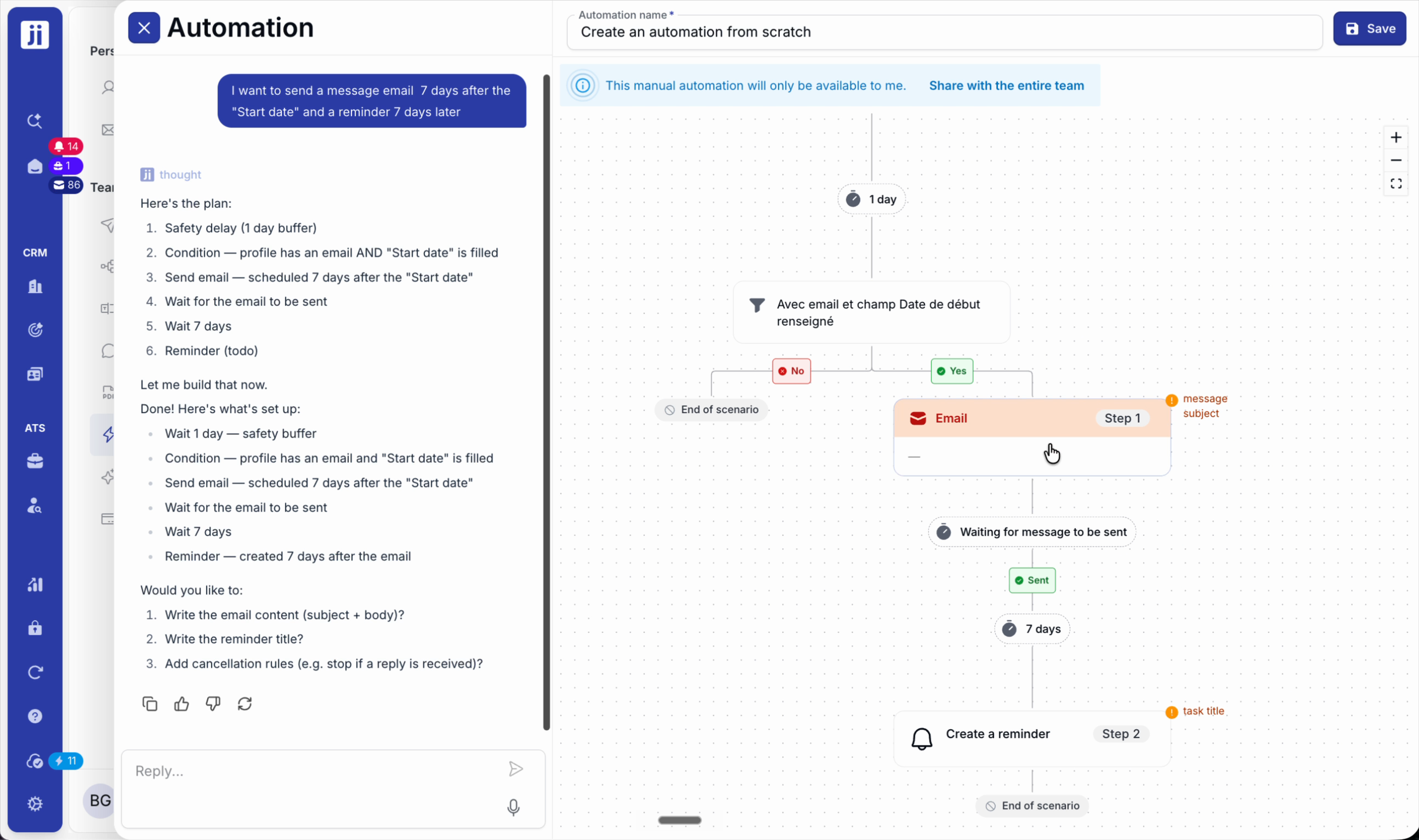Image resolution: width=1419 pixels, height=840 pixels.
Task: Close the Automation panel
Action: [144, 28]
